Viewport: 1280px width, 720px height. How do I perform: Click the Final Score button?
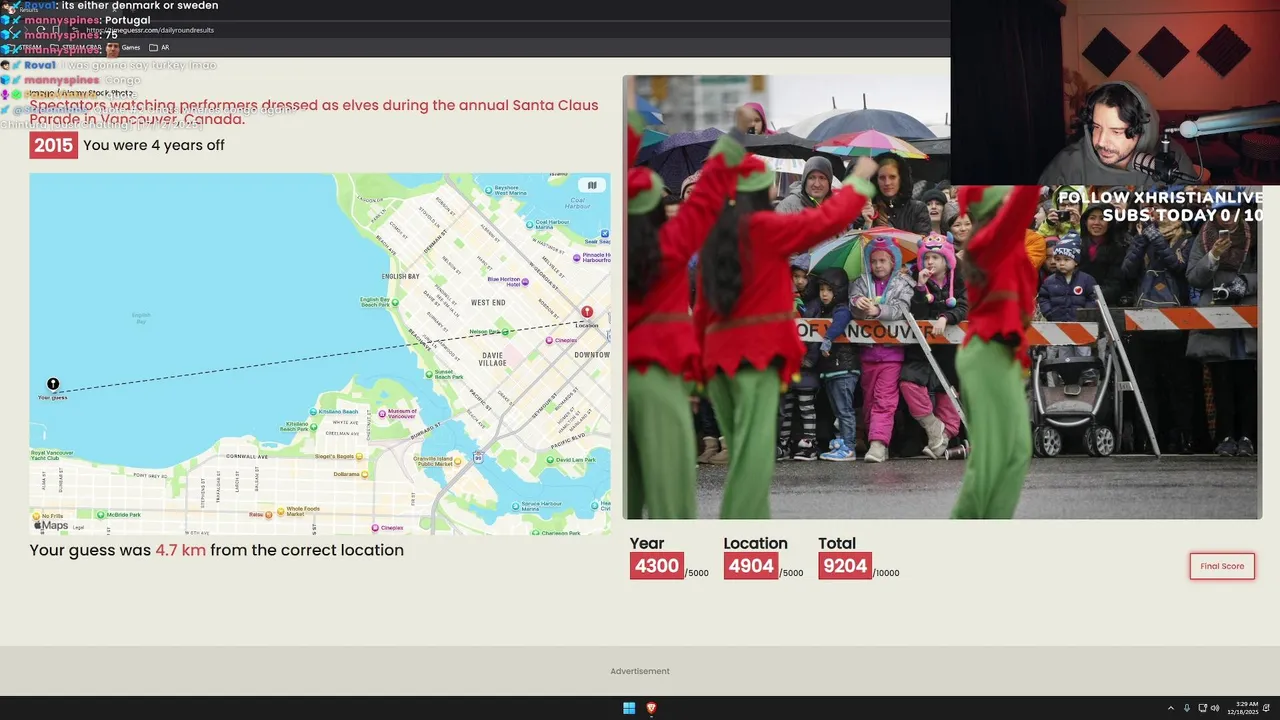(x=1222, y=566)
